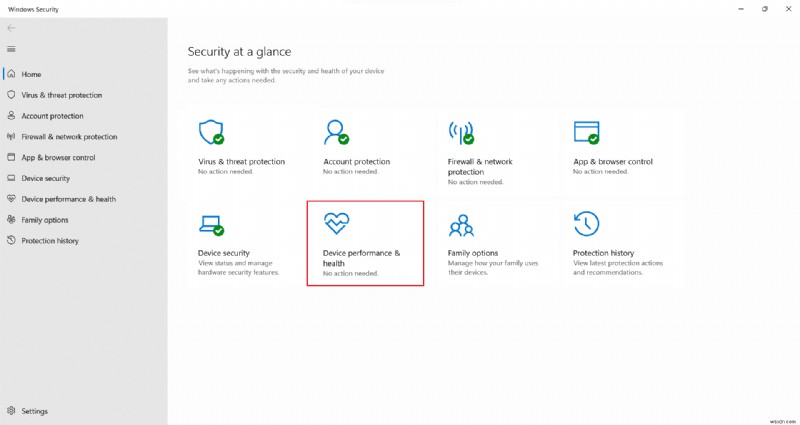Restore down the Windows Security window
Screen dimensions: 800x425
coord(765,9)
